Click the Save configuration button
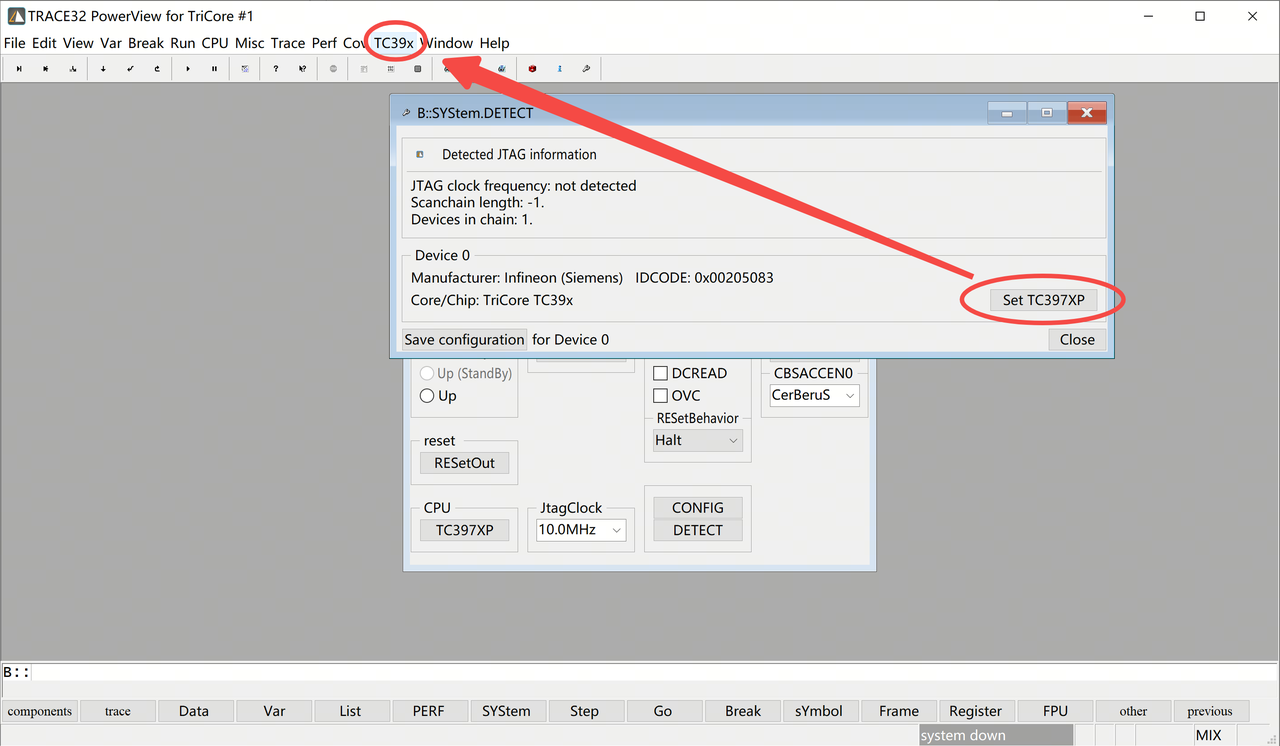Screen dimensions: 1280x746 (x=464, y=340)
